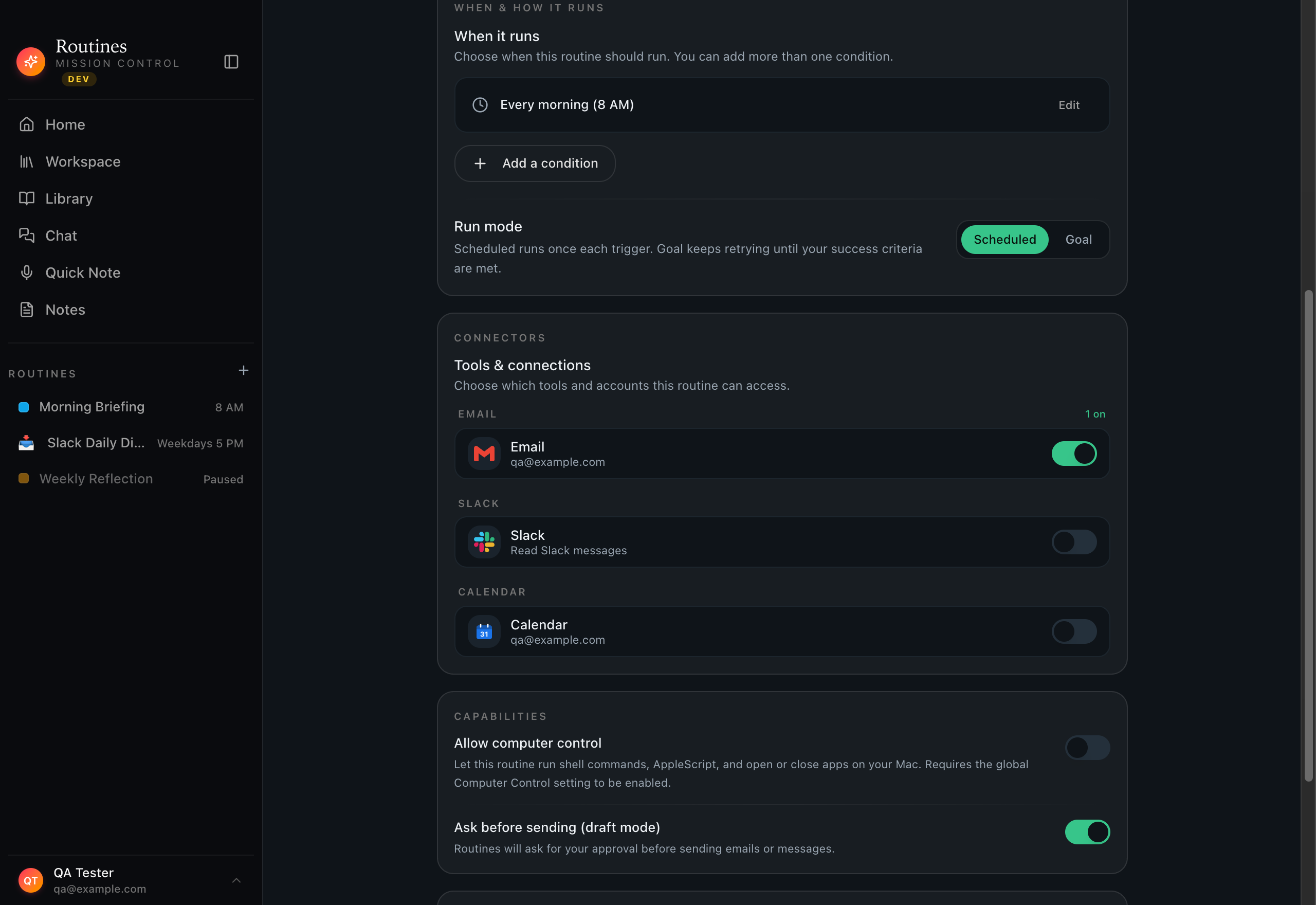Click the 'When it runs' heading

coord(497,37)
